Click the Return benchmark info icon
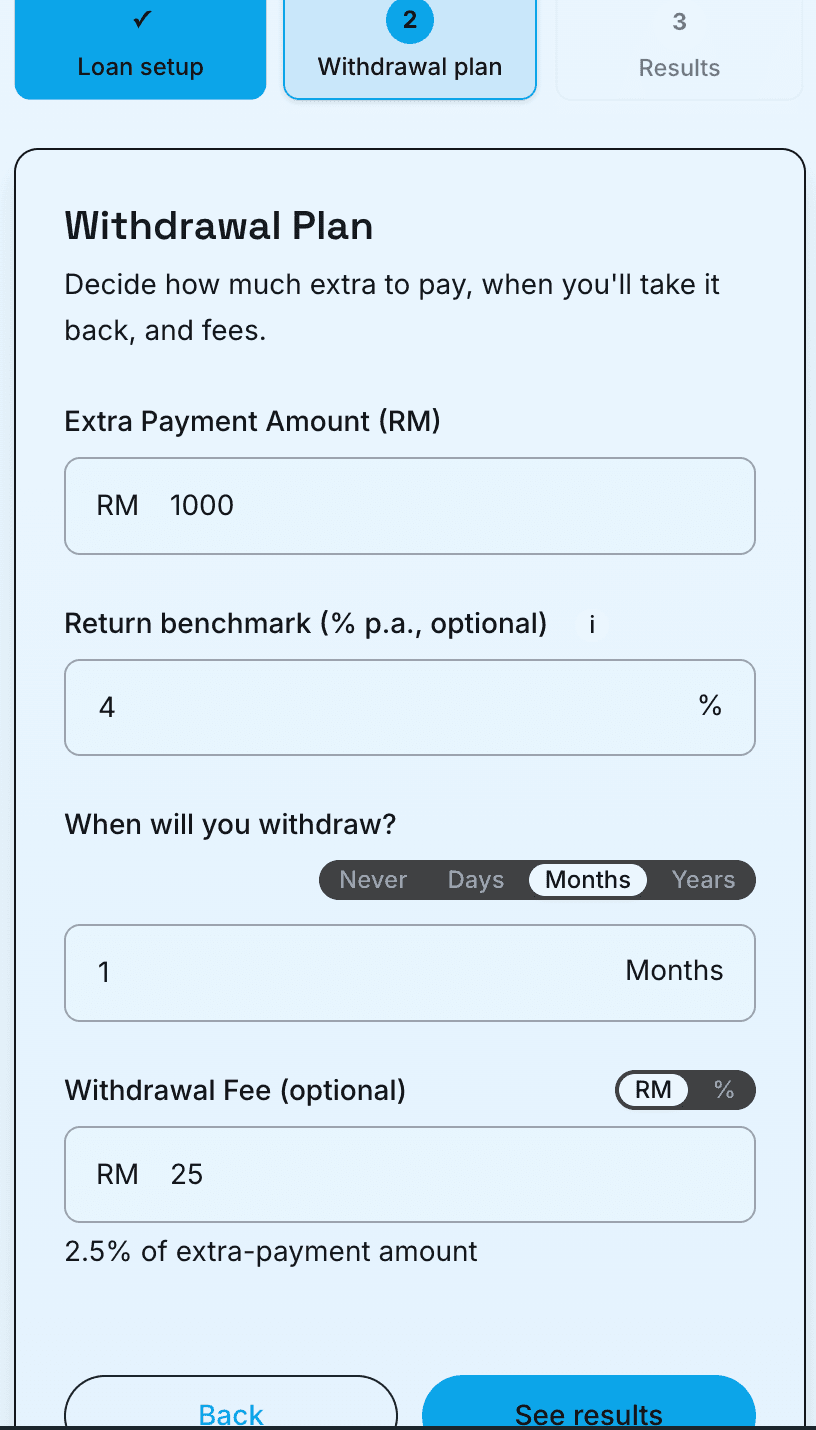 click(592, 625)
